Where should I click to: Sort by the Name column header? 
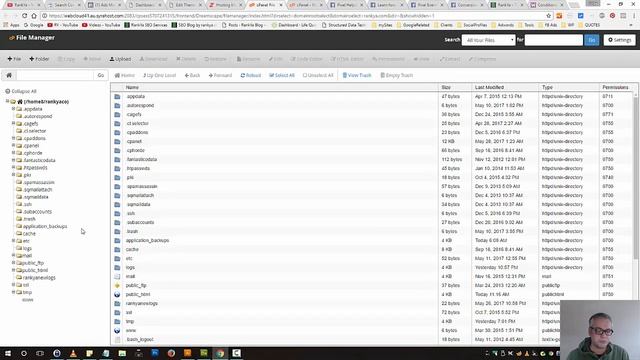pyautogui.click(x=132, y=87)
